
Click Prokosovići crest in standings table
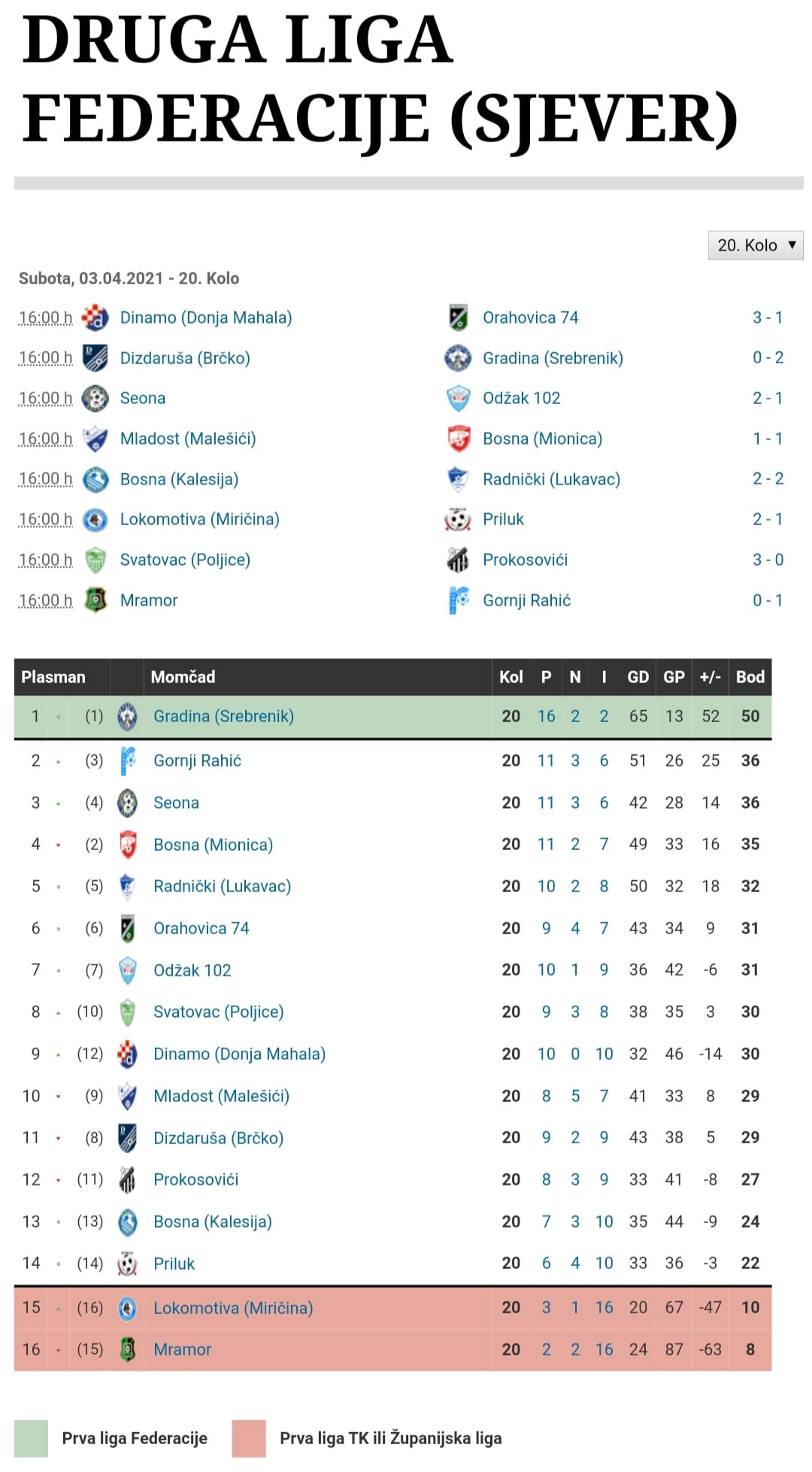click(128, 1180)
